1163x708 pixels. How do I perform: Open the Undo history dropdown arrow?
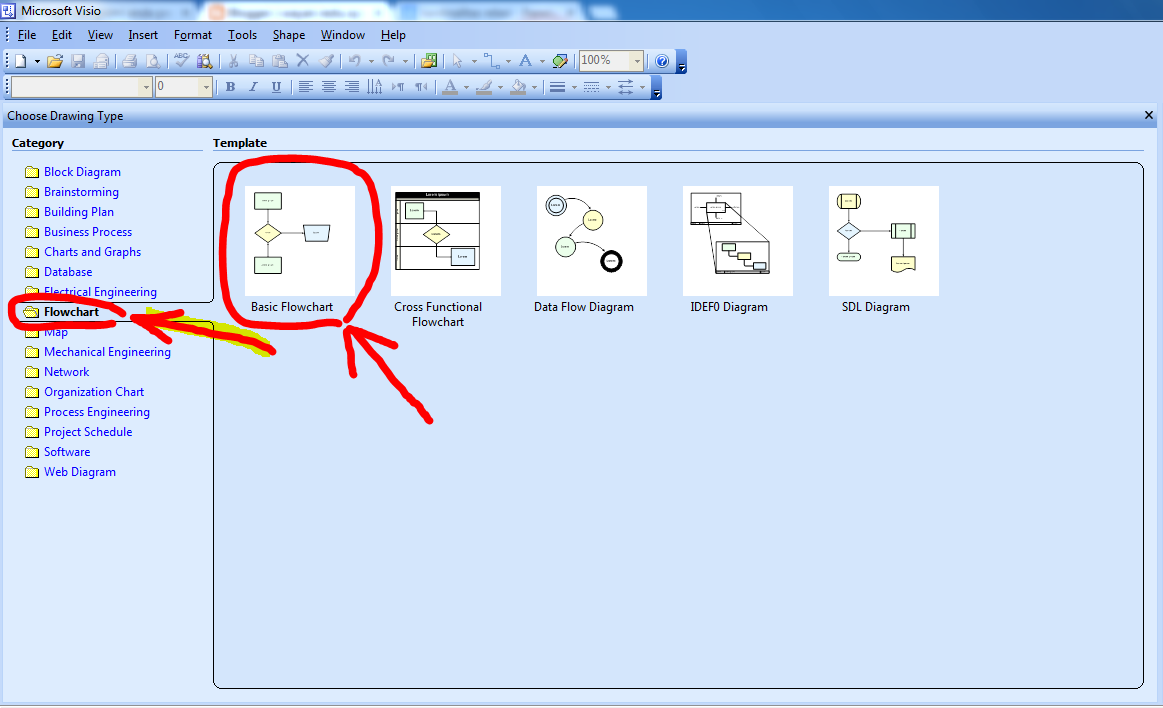371,62
